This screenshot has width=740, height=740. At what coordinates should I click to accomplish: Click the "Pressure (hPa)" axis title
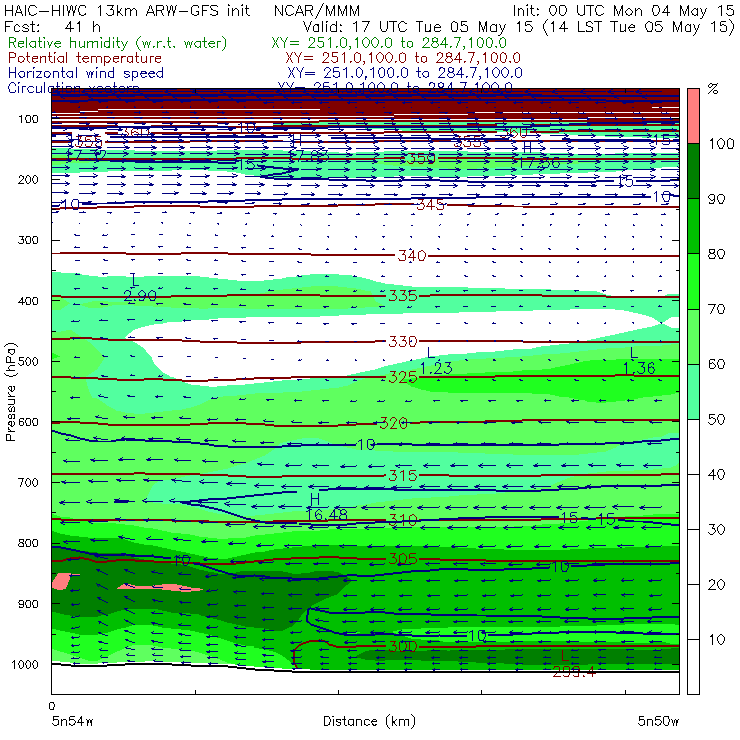pyautogui.click(x=10, y=392)
